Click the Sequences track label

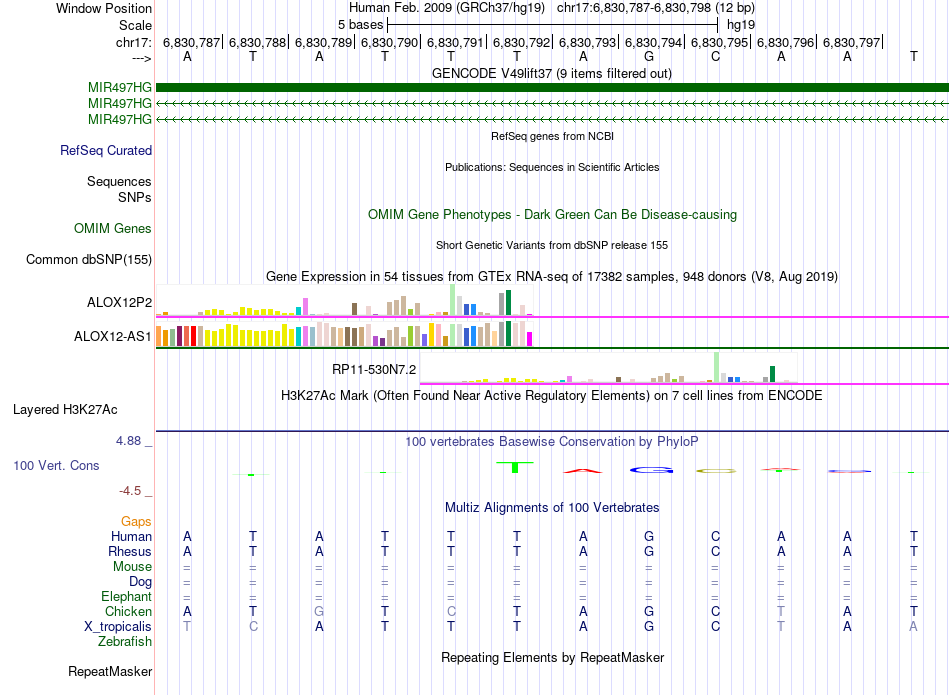(119, 181)
